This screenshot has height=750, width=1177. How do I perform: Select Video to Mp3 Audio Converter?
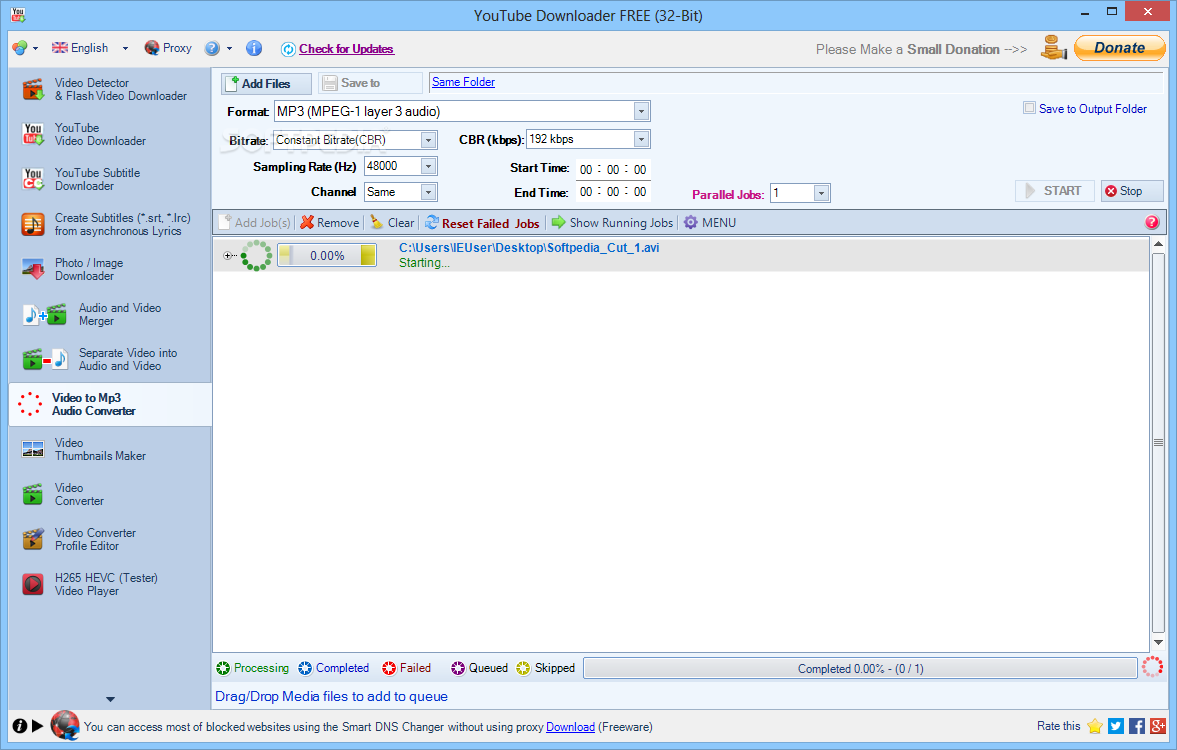pos(110,405)
